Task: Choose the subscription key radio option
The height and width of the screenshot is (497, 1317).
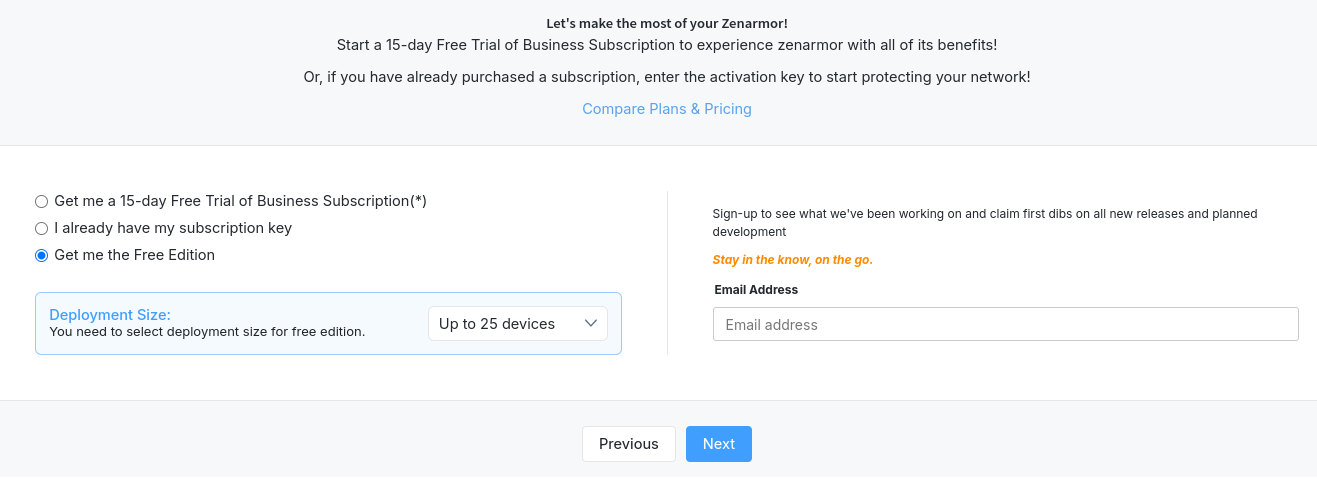Action: coord(41,228)
